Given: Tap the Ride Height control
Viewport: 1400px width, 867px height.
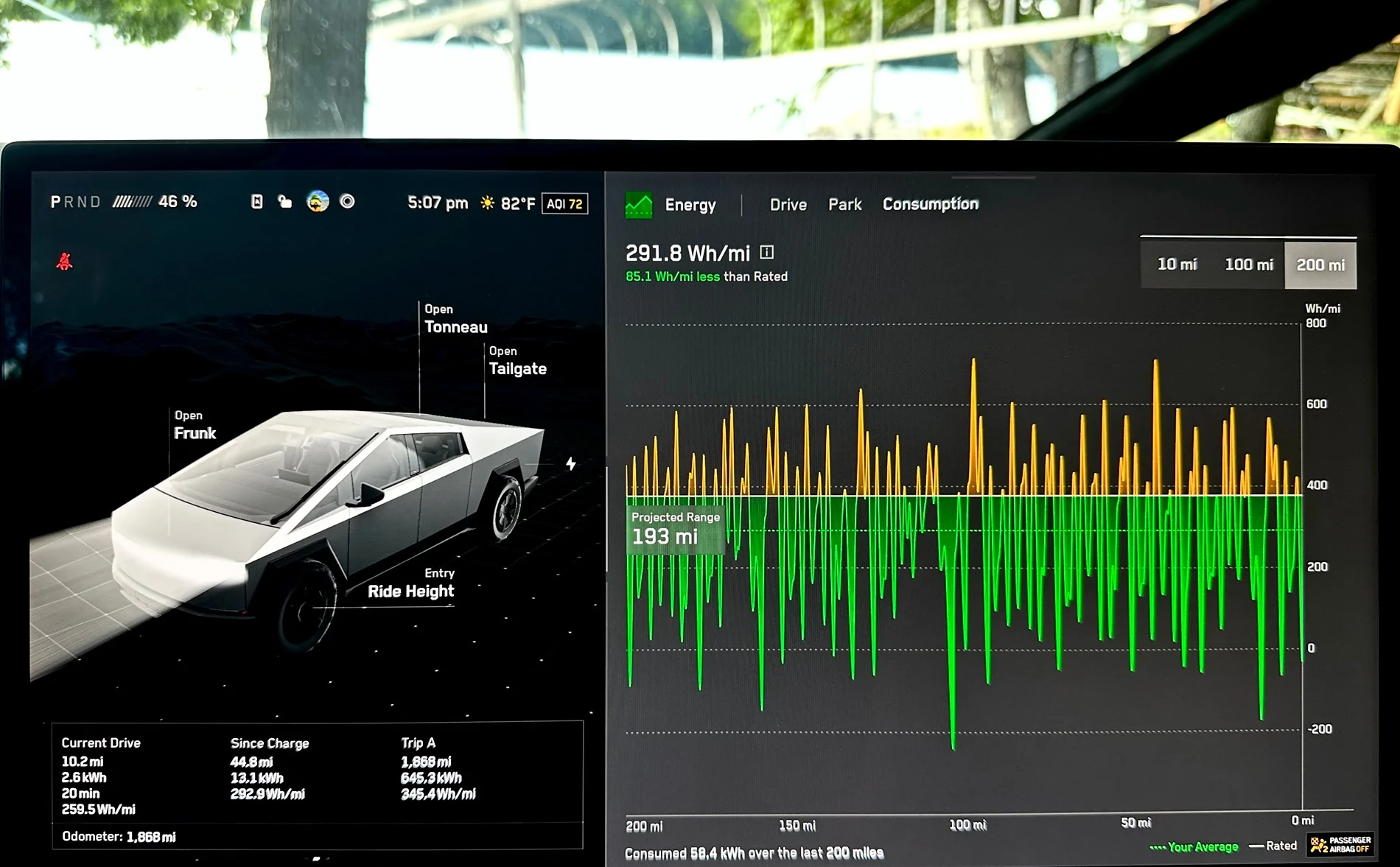Looking at the screenshot, I should click(410, 584).
